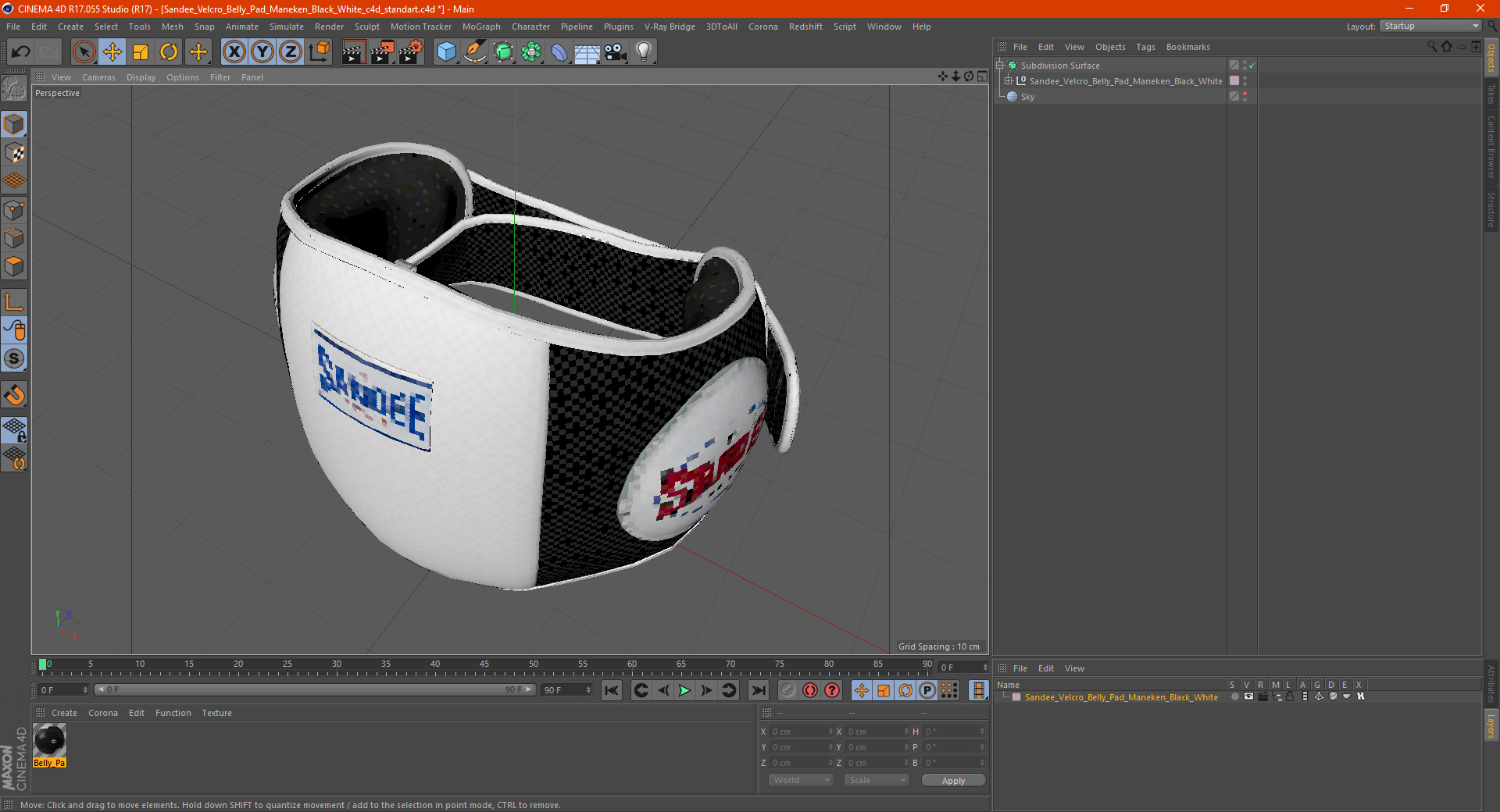
Task: Open the Layout Startup dropdown
Action: 1430,27
